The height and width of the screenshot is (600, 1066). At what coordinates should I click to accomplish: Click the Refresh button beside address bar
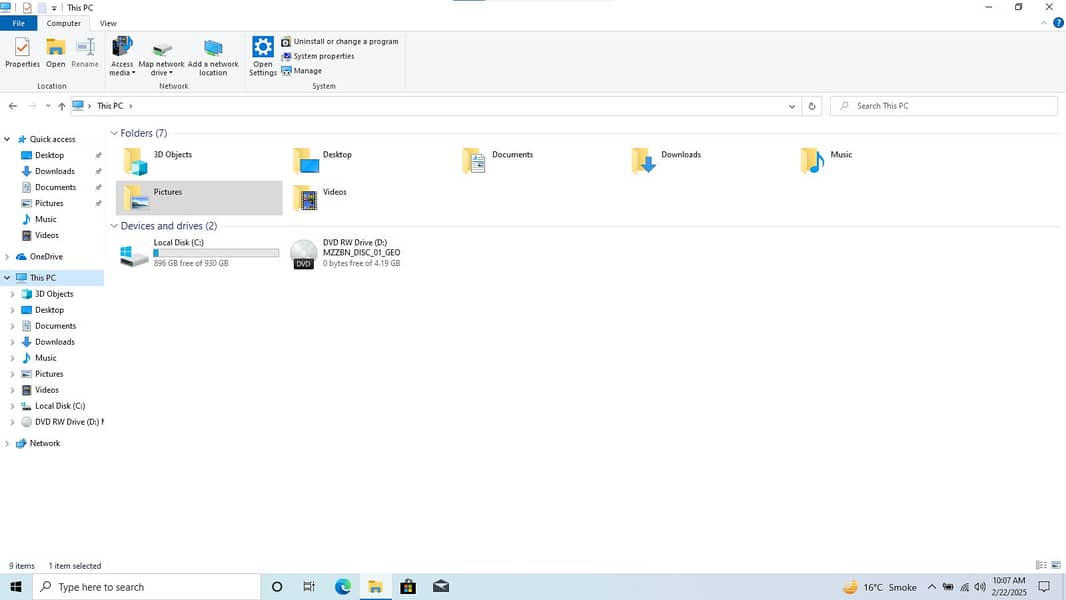click(812, 106)
